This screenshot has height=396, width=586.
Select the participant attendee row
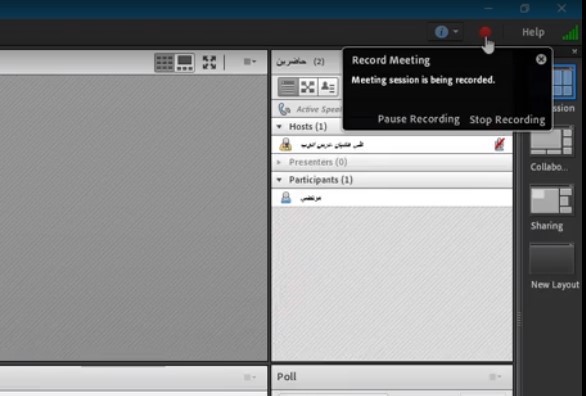pyautogui.click(x=392, y=198)
